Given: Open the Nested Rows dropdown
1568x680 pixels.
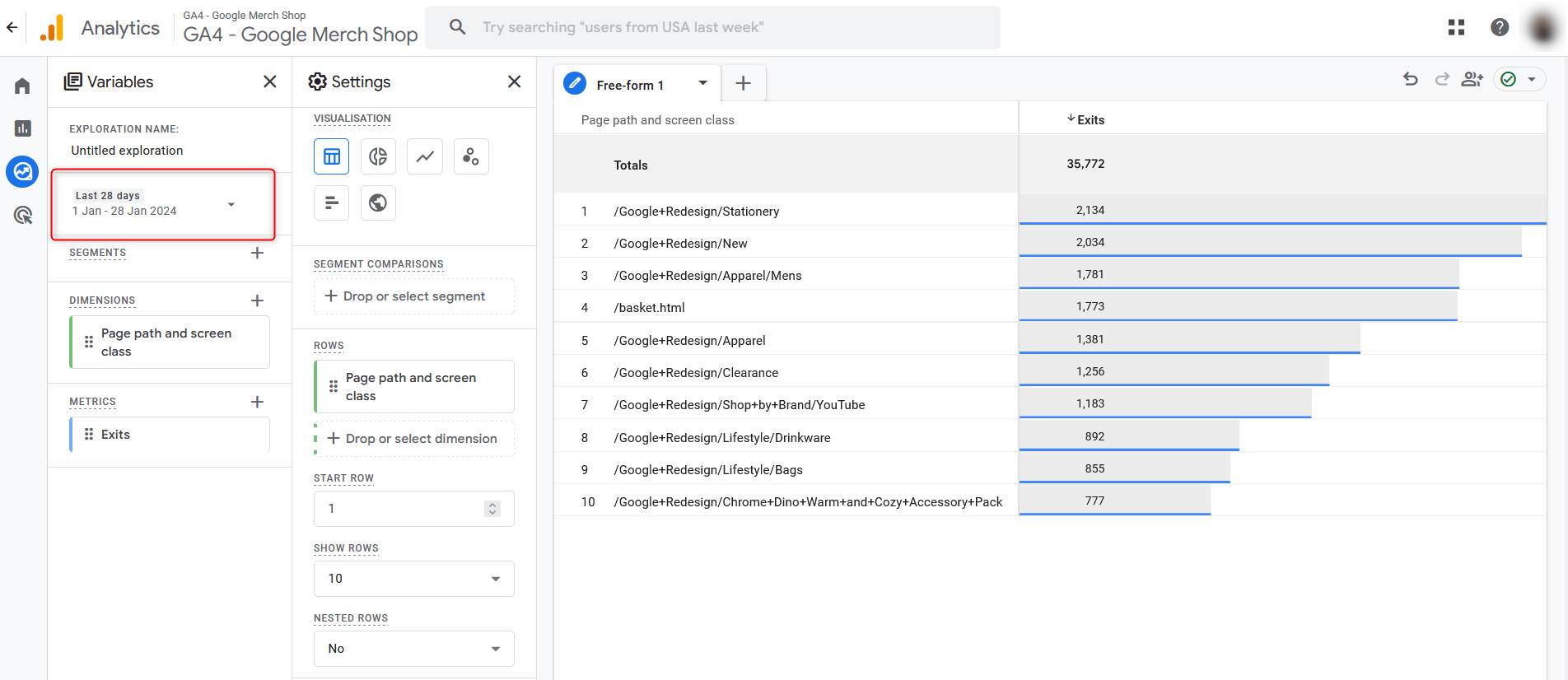Looking at the screenshot, I should (x=413, y=649).
